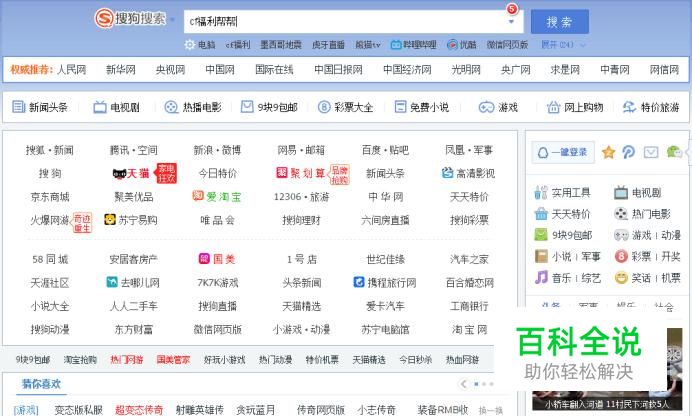Open 实用工具 in the sidebar
Screen dimensions: 692x416
click(x=571, y=192)
